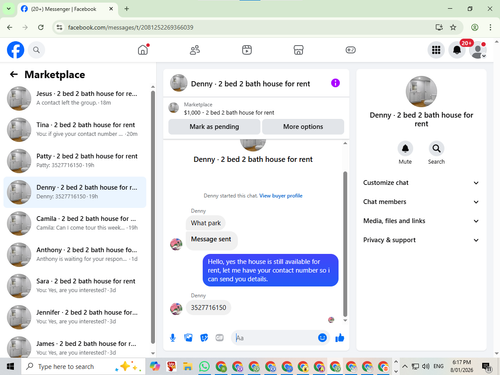
Task: Open the site information icon in address bar
Action: [59, 27]
